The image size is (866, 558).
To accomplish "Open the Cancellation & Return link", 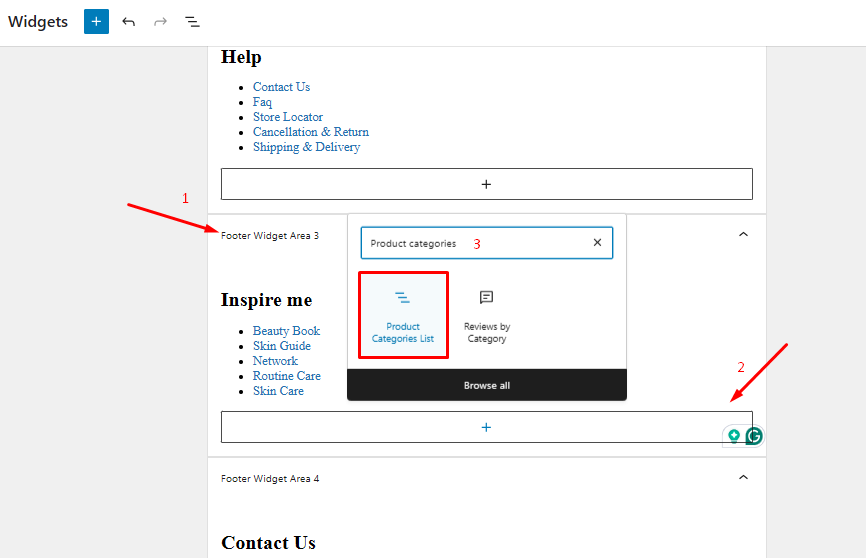I will [311, 131].
